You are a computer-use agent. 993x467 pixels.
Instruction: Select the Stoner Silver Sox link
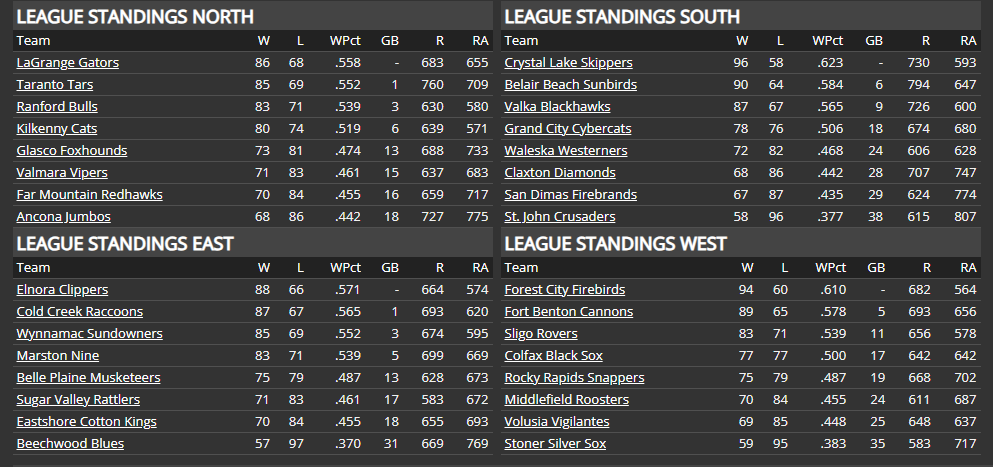(x=555, y=444)
